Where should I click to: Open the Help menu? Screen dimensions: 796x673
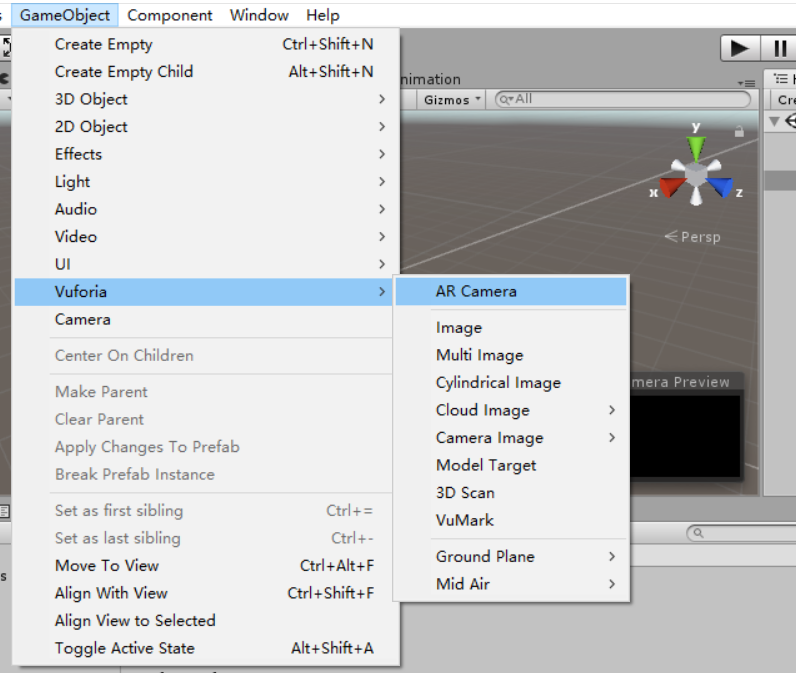click(x=322, y=15)
